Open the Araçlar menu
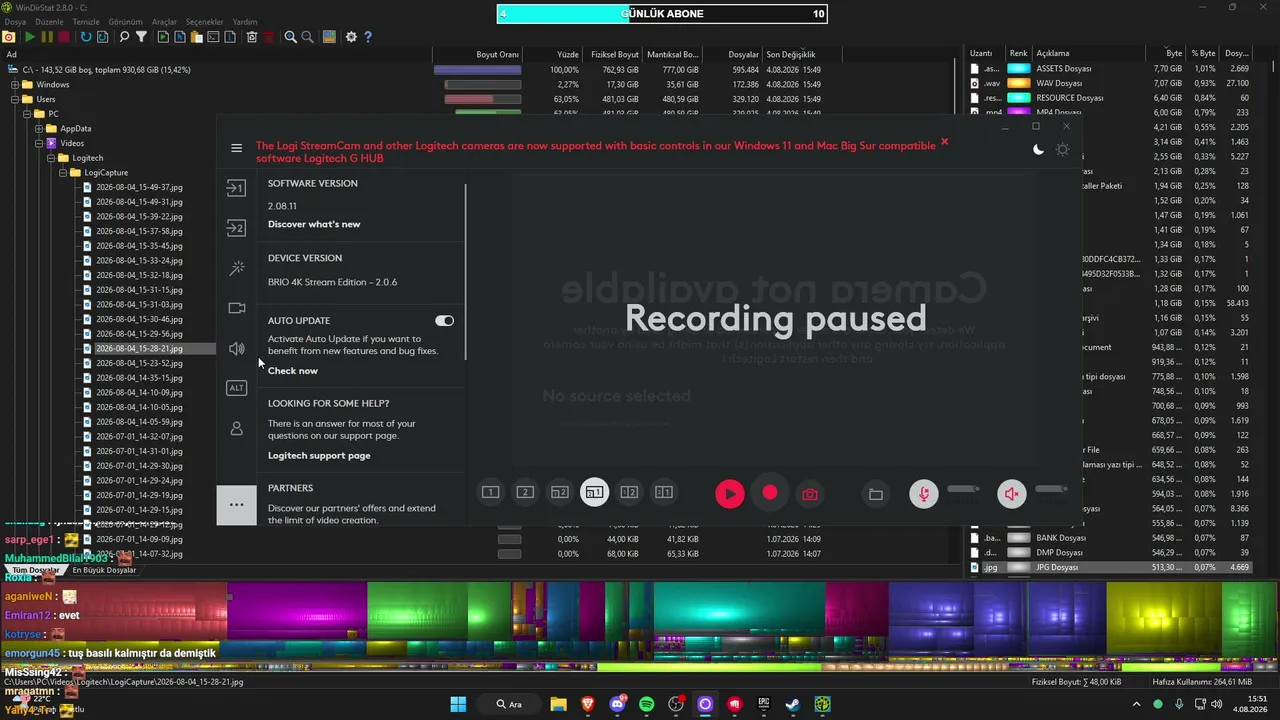 pyautogui.click(x=164, y=21)
